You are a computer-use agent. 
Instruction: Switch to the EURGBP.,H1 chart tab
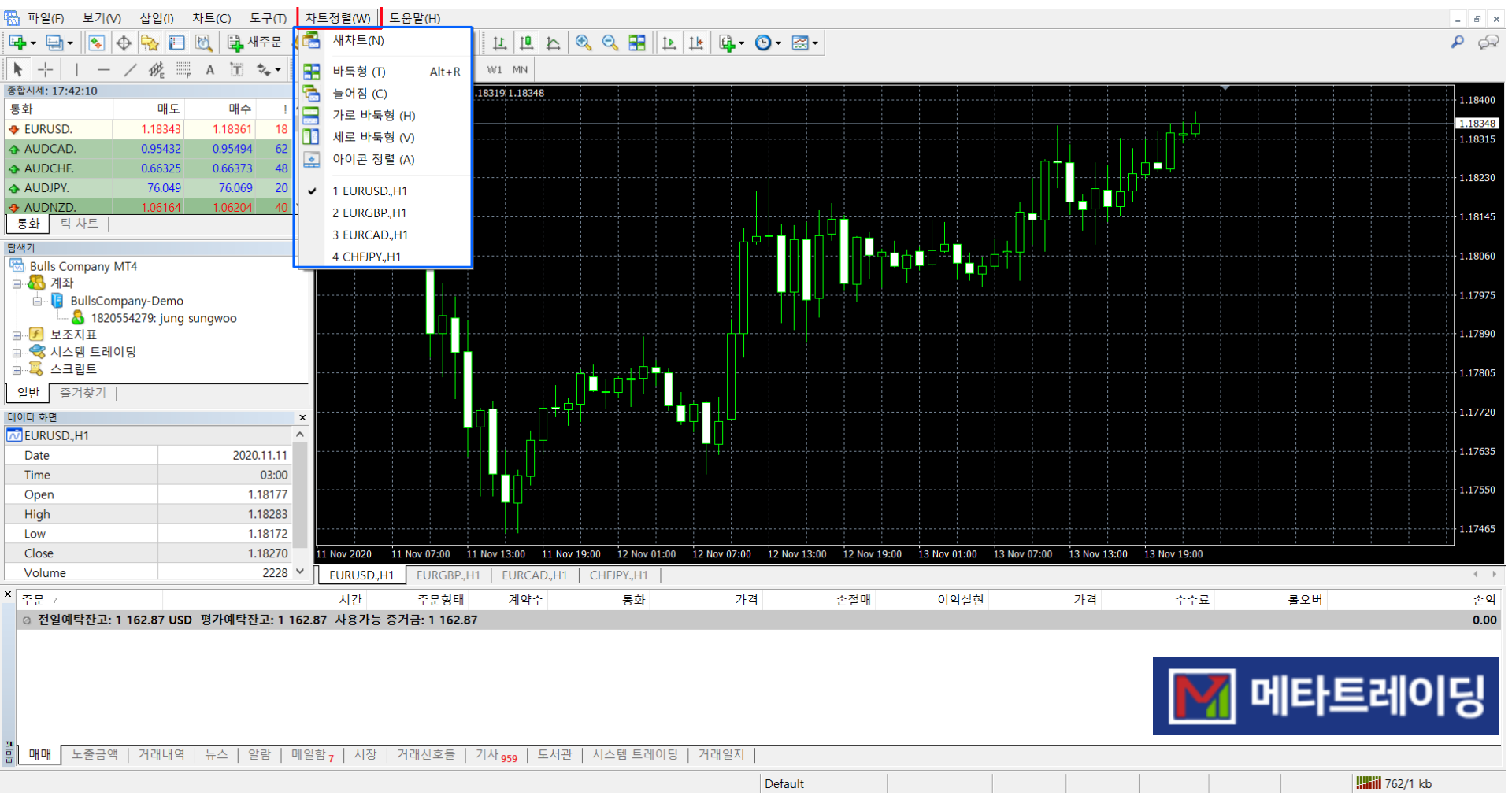447,575
